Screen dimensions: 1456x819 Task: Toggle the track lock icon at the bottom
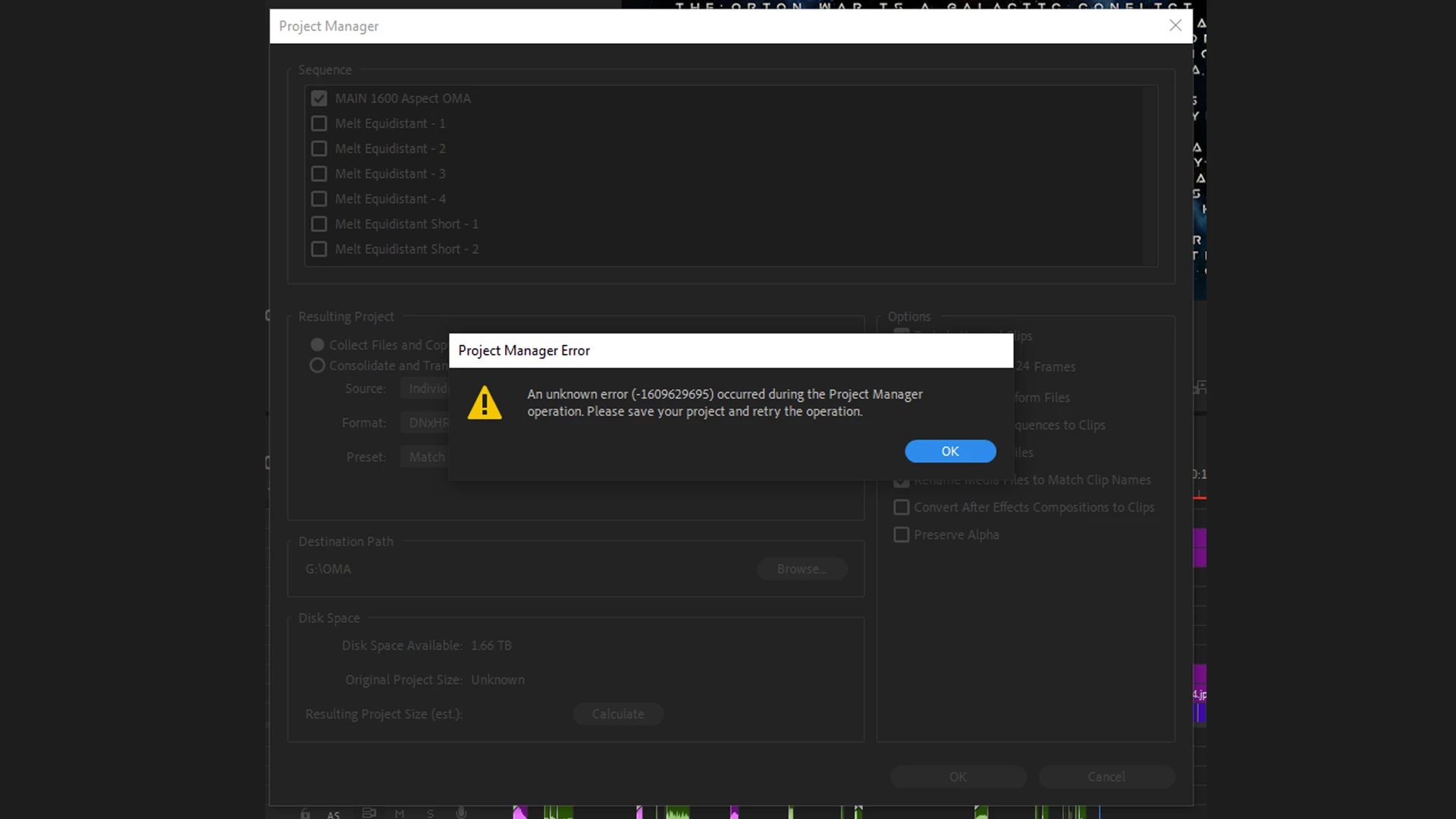click(305, 814)
